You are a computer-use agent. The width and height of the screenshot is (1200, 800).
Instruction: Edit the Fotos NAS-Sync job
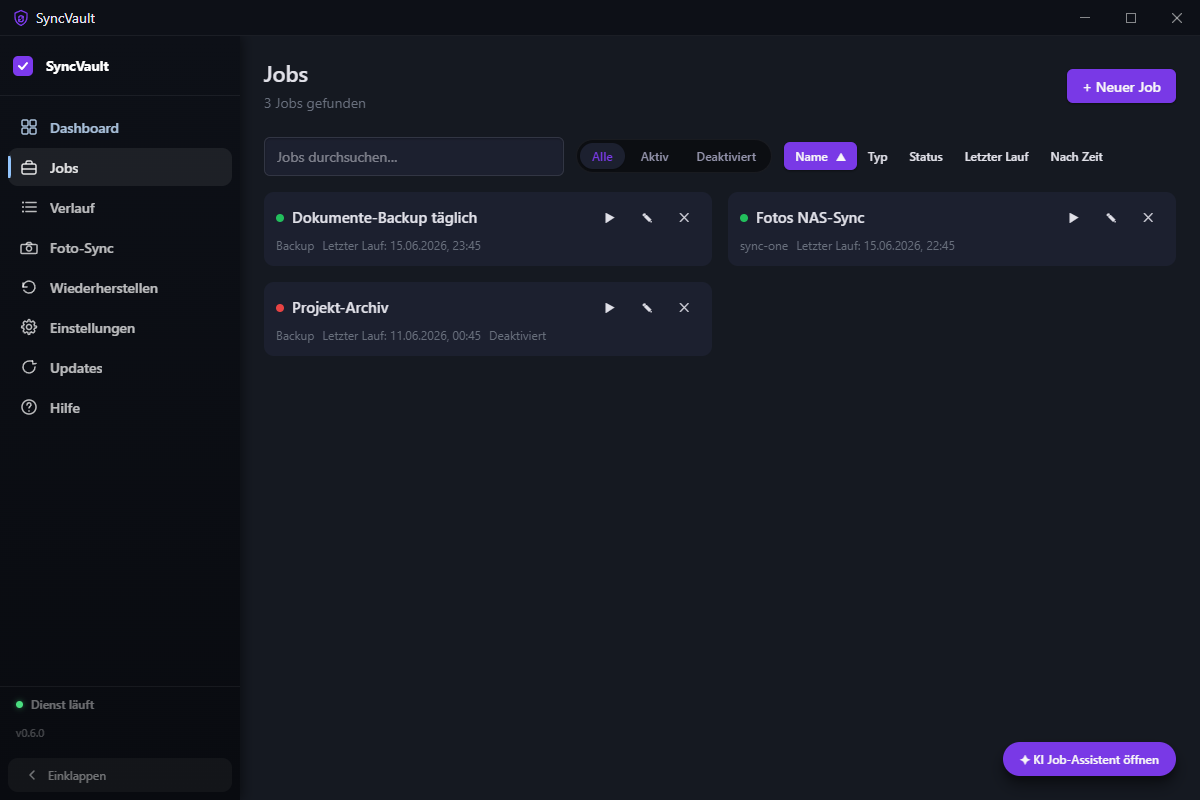click(x=1111, y=218)
